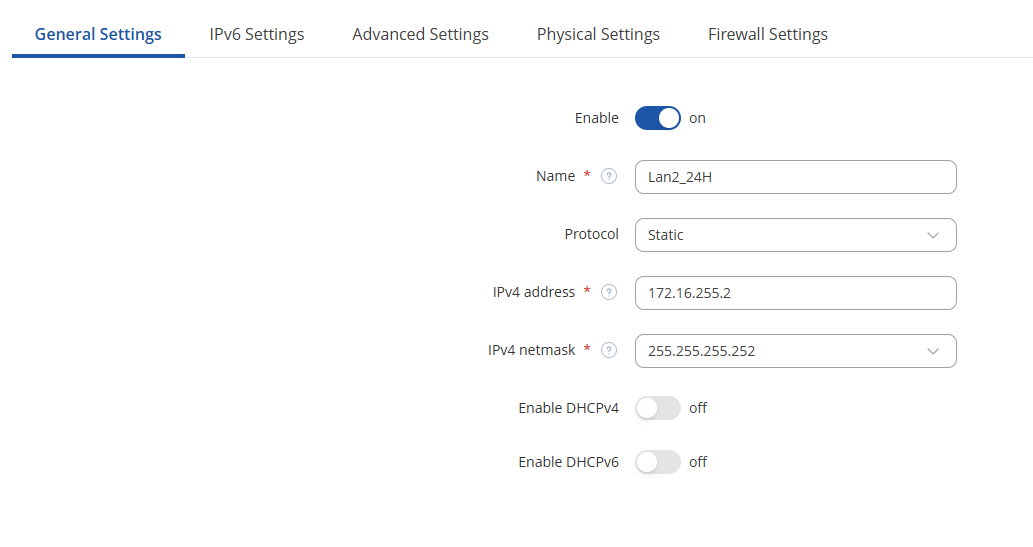This screenshot has height=547, width=1033.
Task: Click the chevron arrow in netmask field
Action: click(933, 351)
